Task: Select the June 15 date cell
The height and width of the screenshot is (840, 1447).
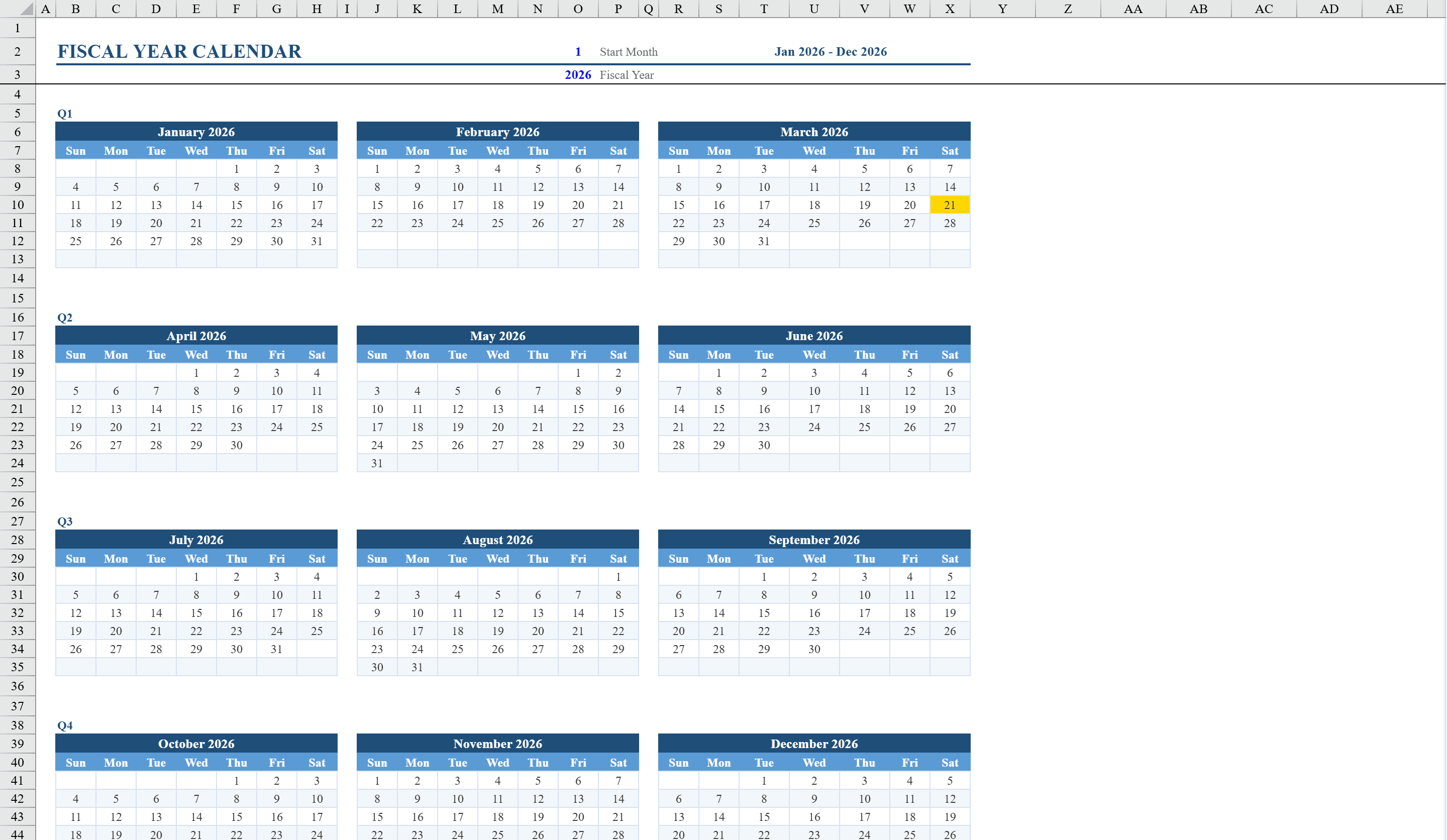Action: pos(718,409)
